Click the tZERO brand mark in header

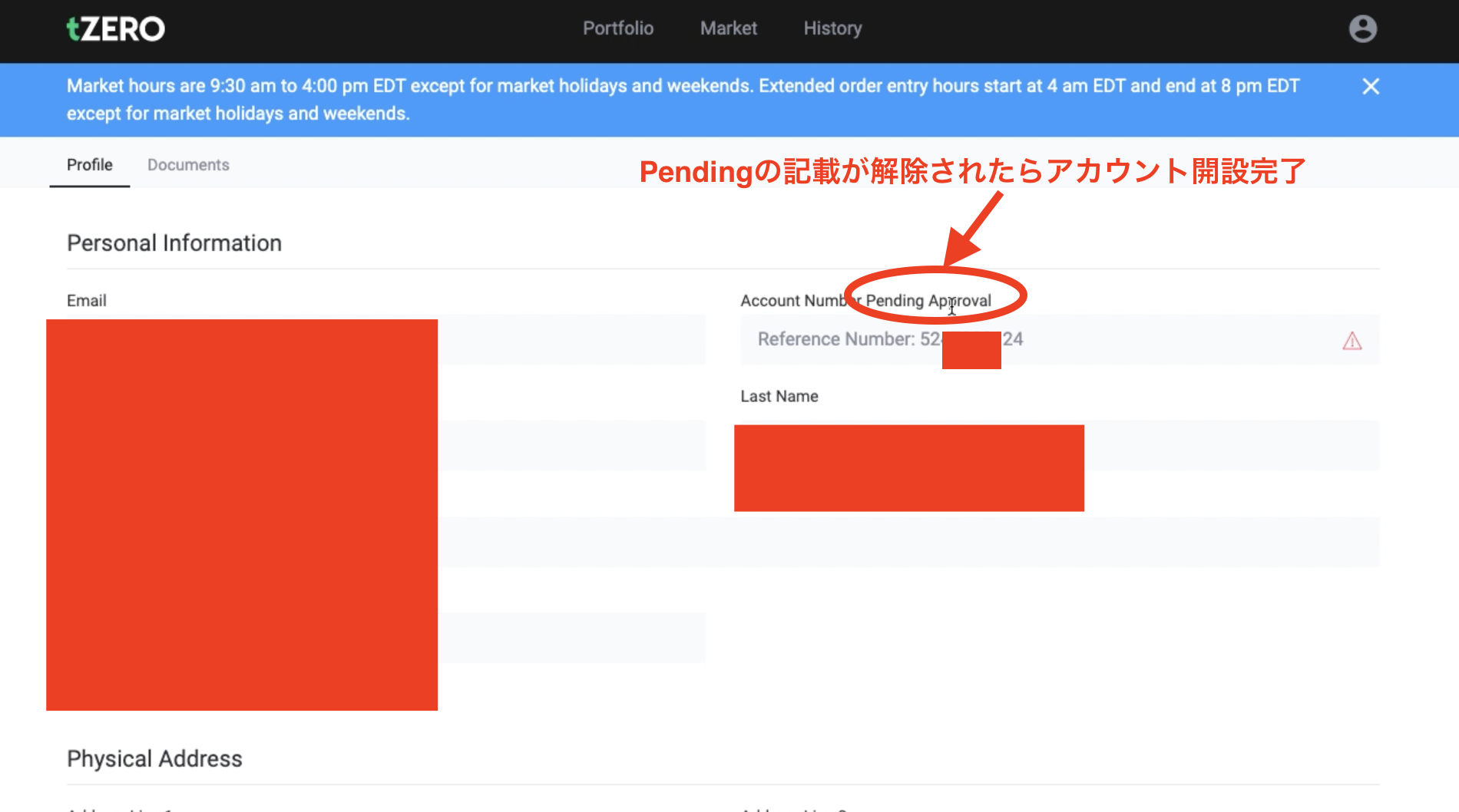tap(115, 28)
